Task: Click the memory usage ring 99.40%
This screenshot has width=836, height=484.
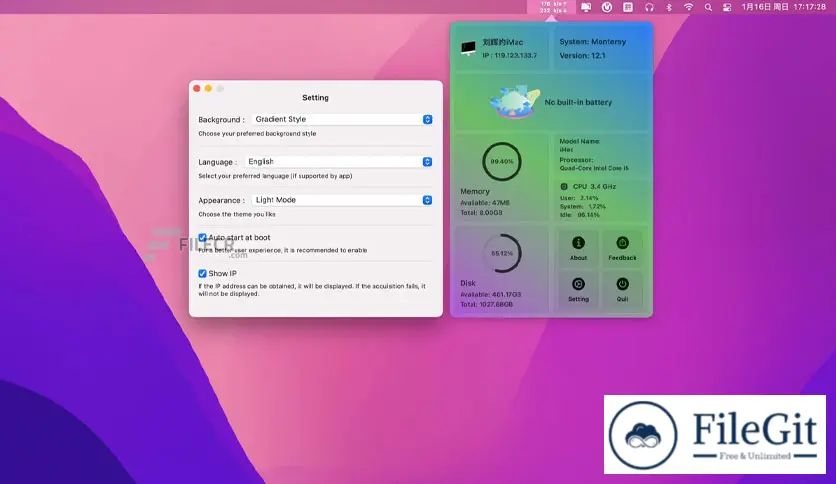Action: click(x=502, y=161)
